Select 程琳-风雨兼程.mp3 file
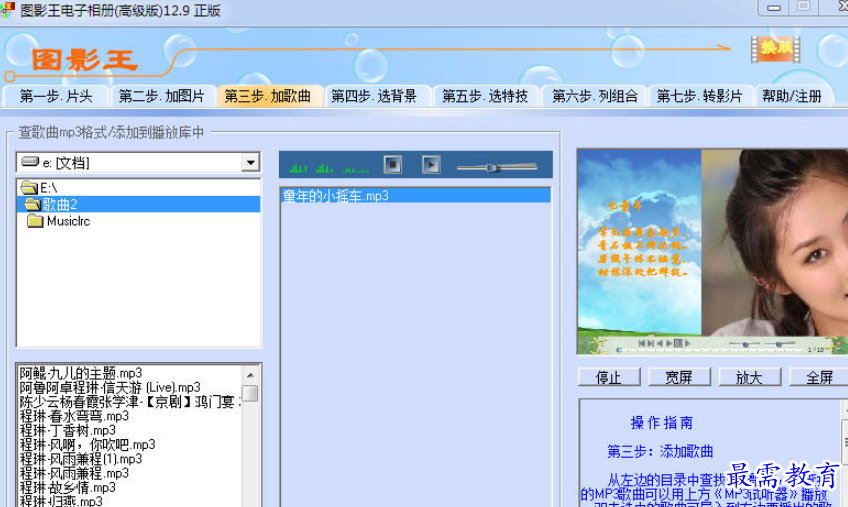The width and height of the screenshot is (848, 507). point(74,473)
